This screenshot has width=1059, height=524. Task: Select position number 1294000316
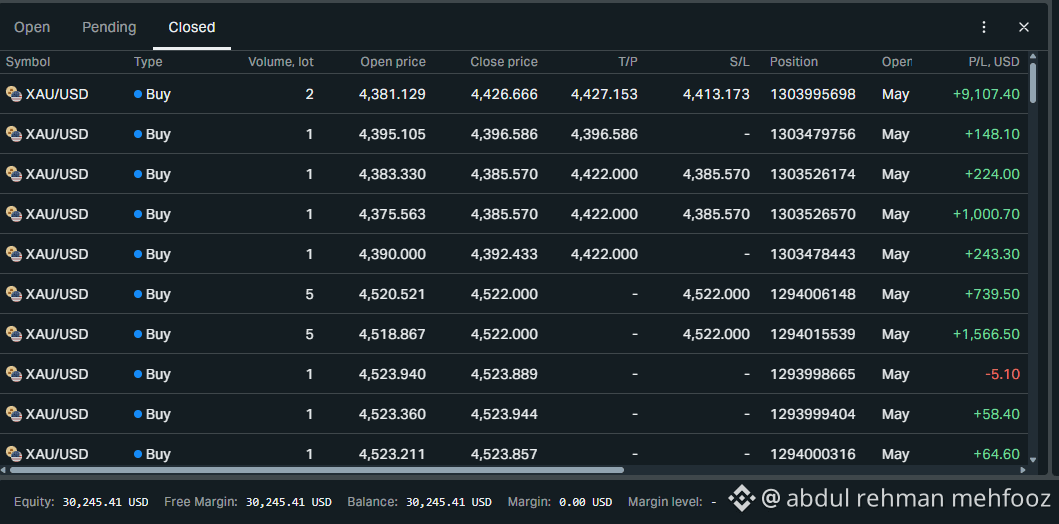812,454
